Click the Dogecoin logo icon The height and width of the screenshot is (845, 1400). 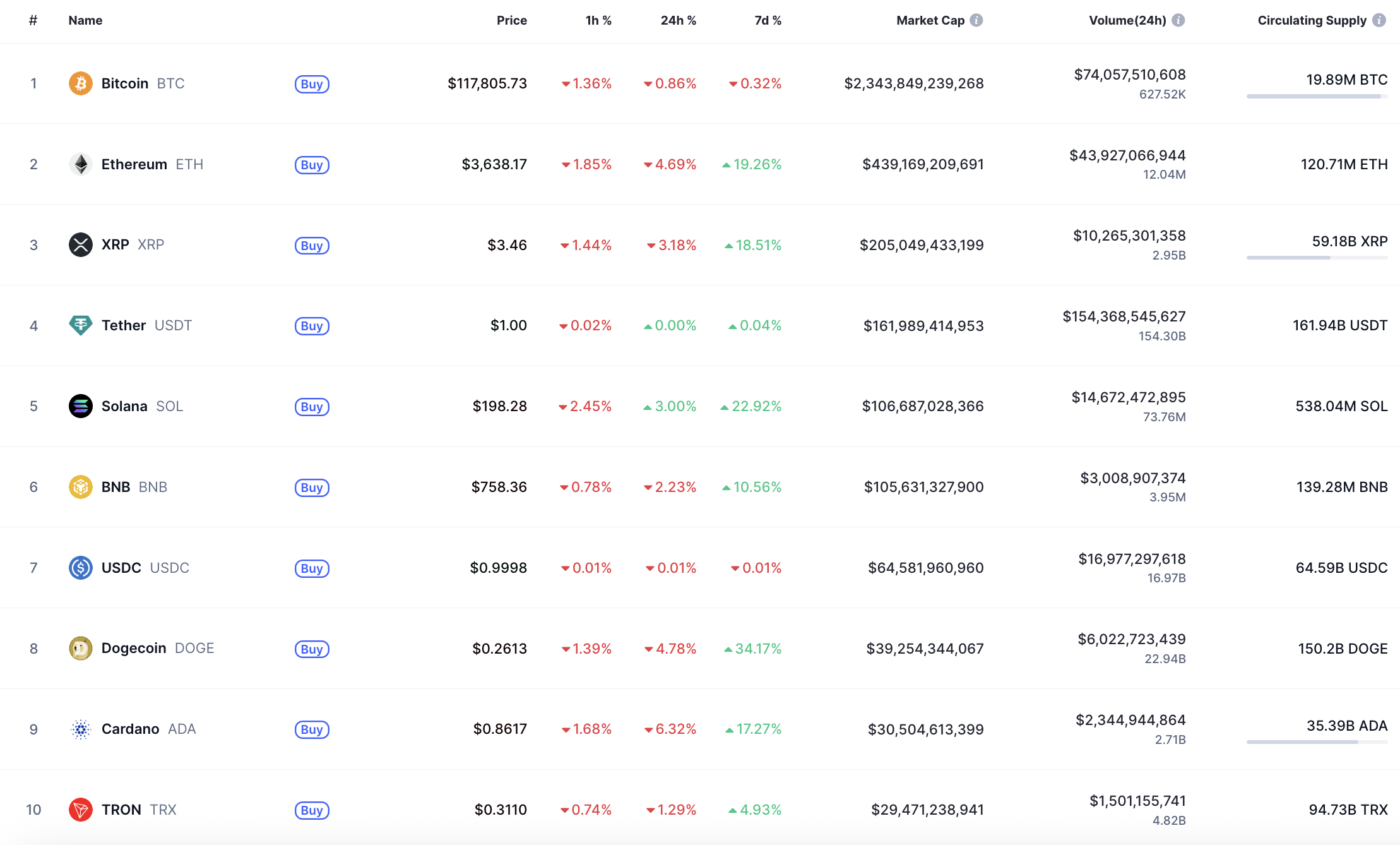pos(80,649)
